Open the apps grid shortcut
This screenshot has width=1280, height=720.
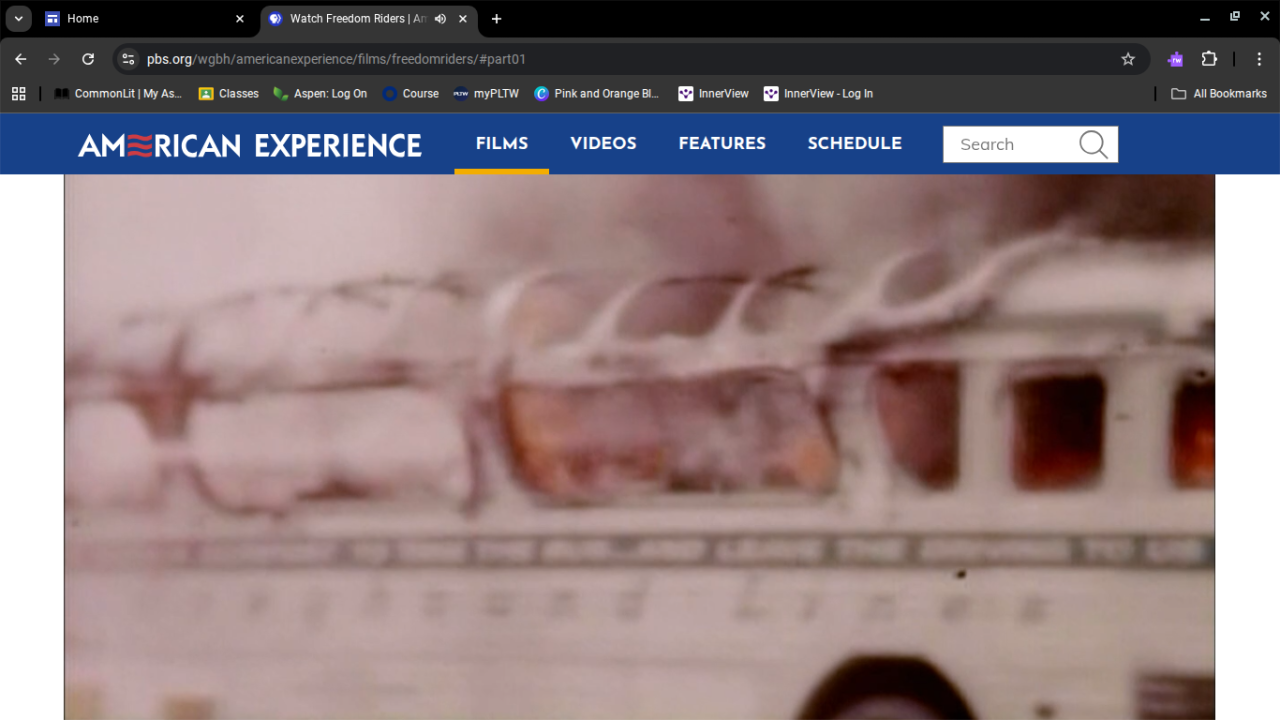pos(18,94)
